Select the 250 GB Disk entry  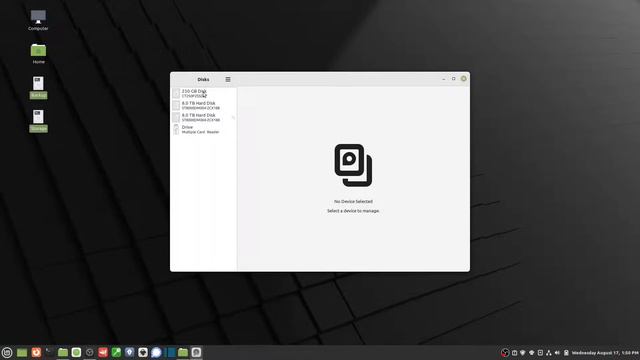pyautogui.click(x=204, y=93)
